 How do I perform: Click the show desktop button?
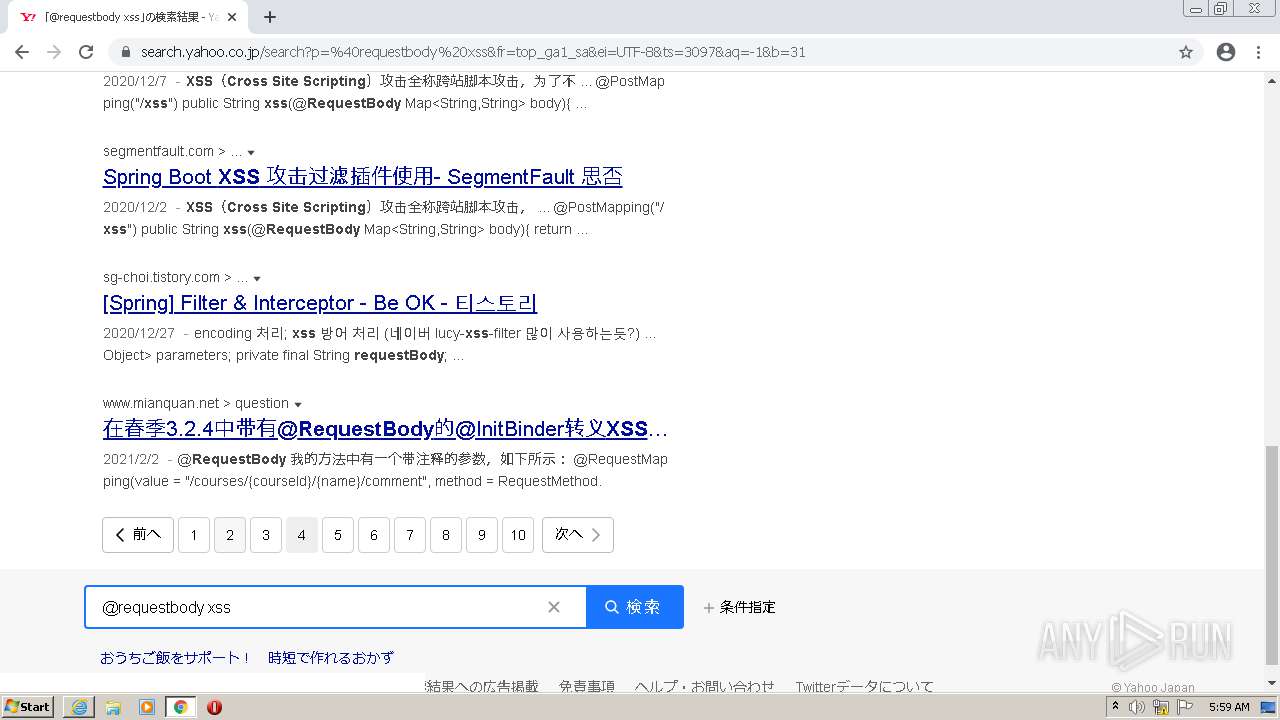(x=1270, y=707)
